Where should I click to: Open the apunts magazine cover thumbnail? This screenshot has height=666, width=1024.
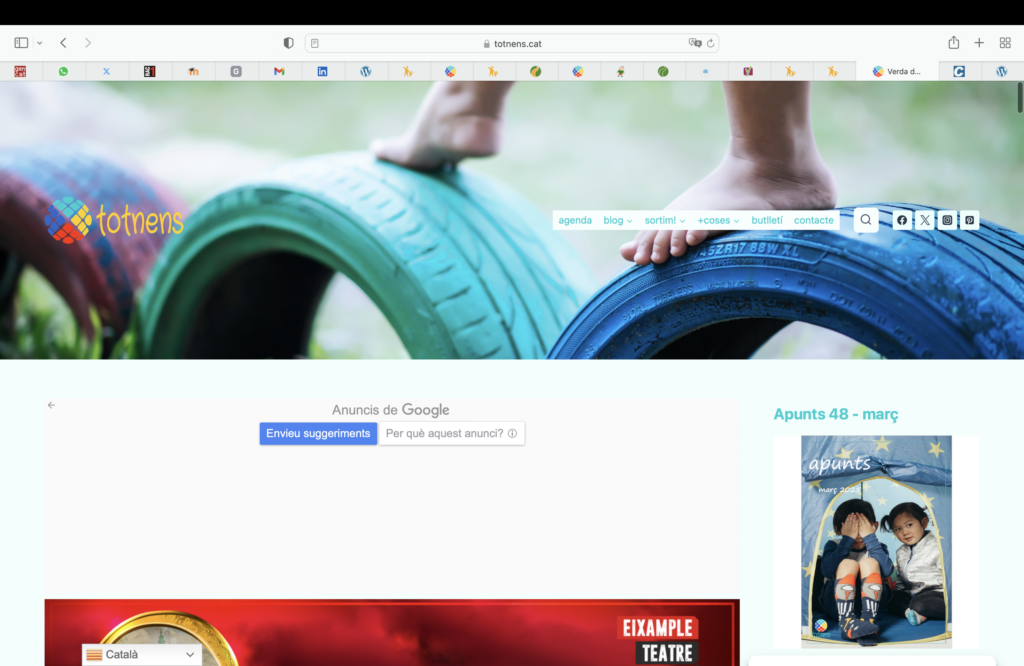(876, 541)
